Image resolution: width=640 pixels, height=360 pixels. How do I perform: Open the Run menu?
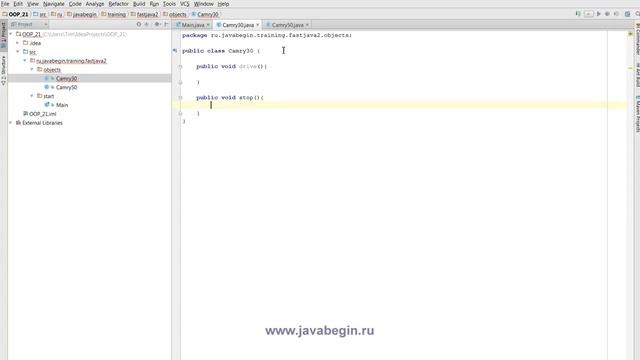pos(154,4)
